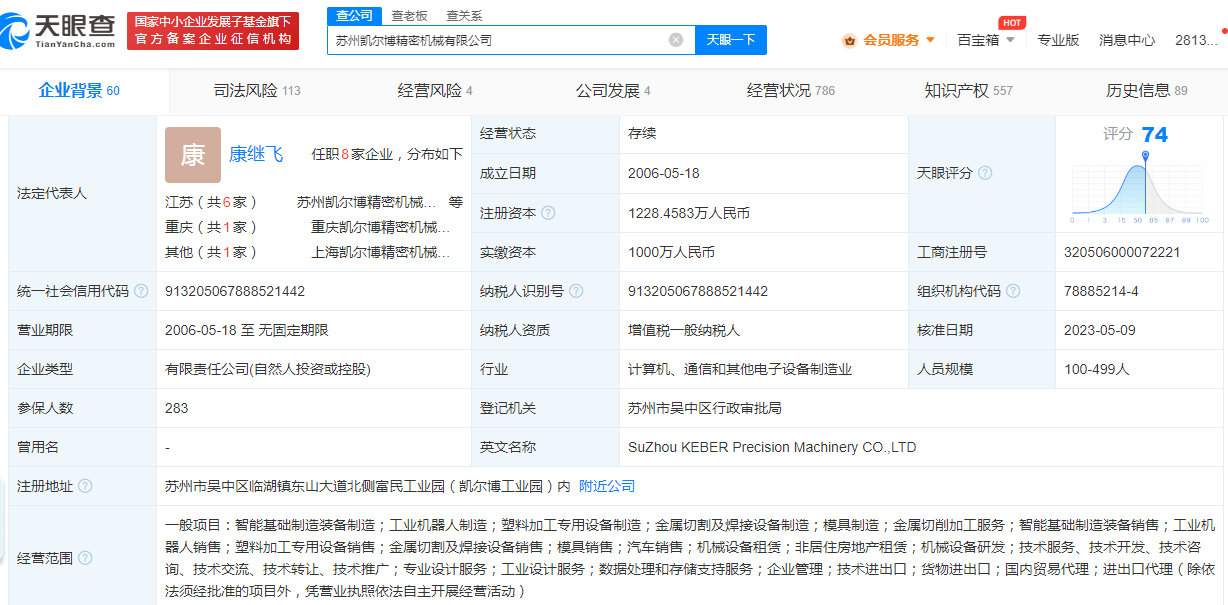Click the help icon next to 天眼评分

985,173
